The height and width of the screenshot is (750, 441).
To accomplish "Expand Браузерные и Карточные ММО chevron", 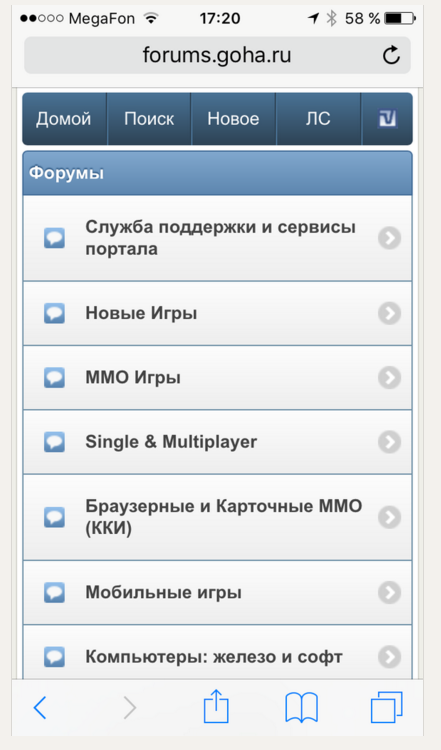I will (x=389, y=518).
